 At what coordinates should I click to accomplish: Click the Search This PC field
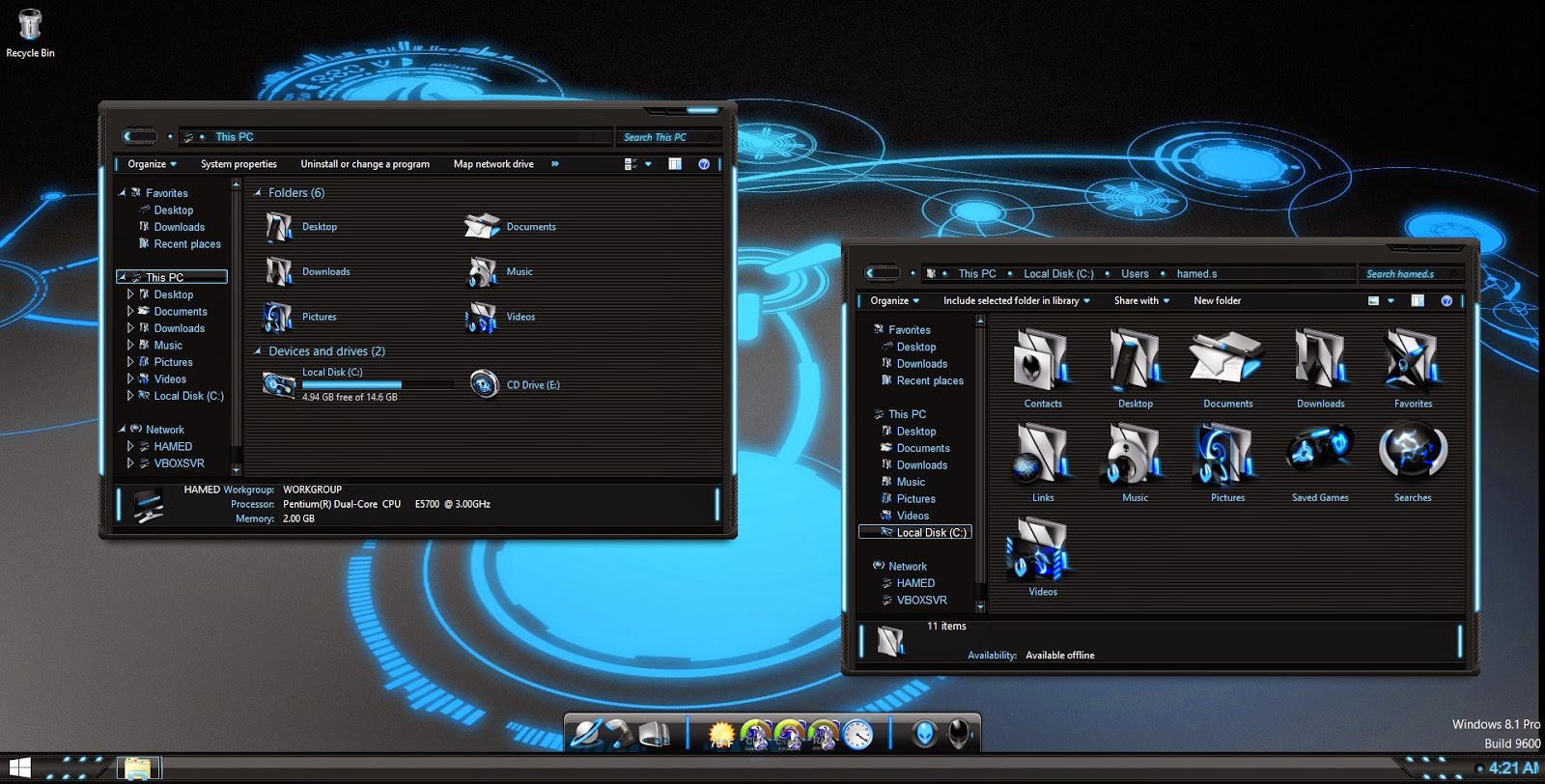pyautogui.click(x=667, y=137)
